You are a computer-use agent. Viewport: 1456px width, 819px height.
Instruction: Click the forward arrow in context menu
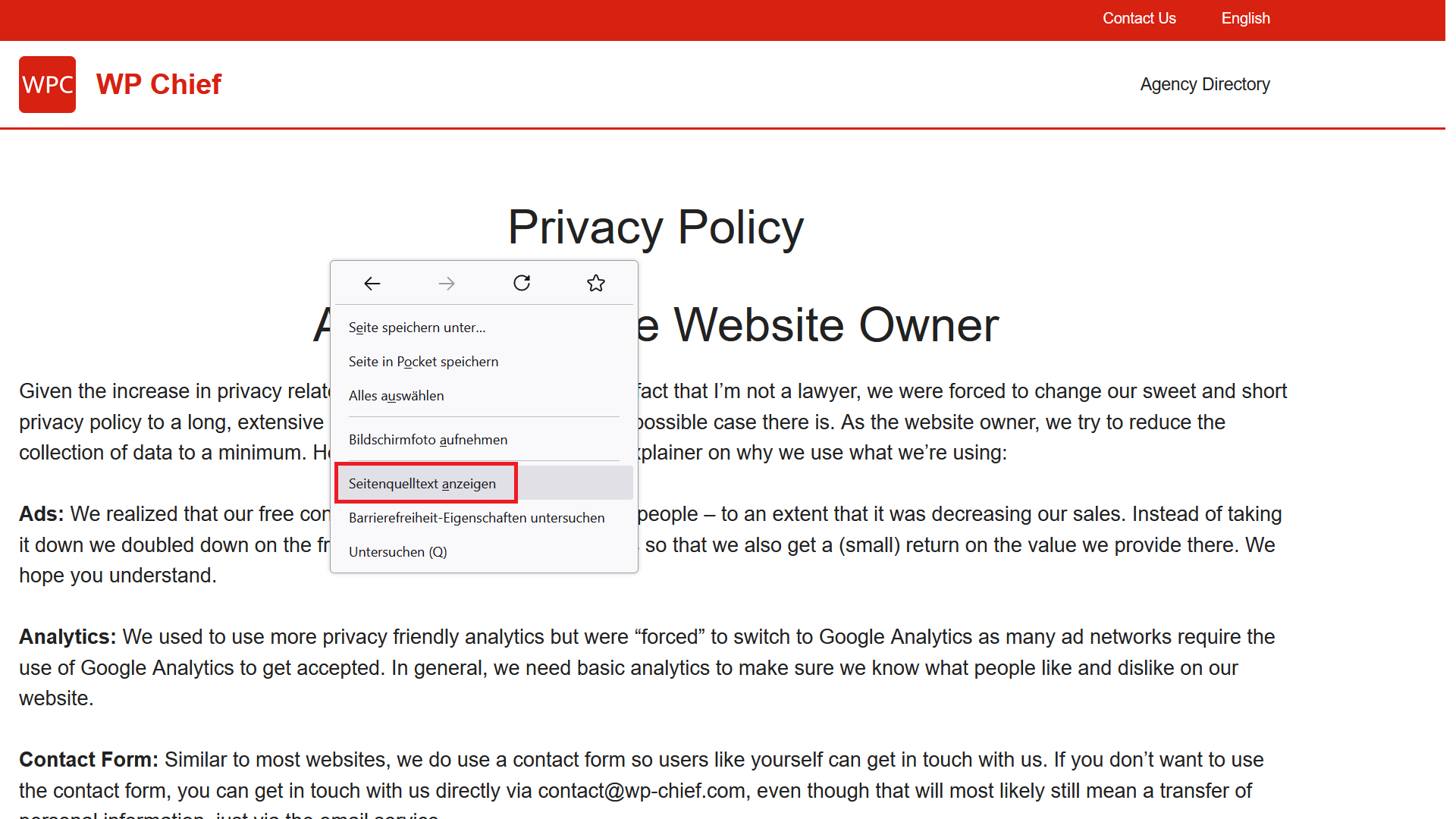coord(447,284)
